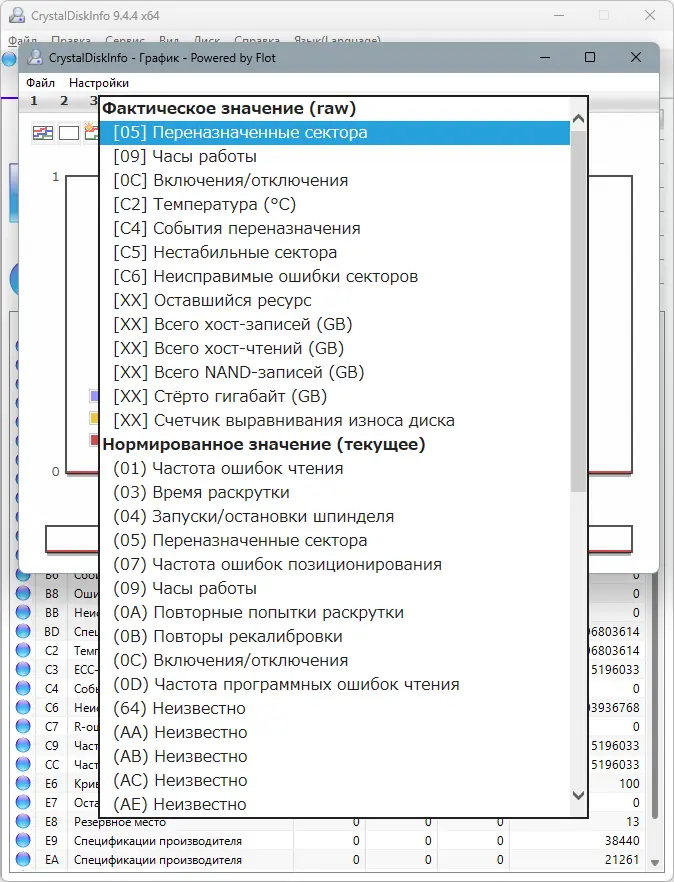
Task: Click the dropdown list scrollbar thumb
Action: [x=578, y=311]
